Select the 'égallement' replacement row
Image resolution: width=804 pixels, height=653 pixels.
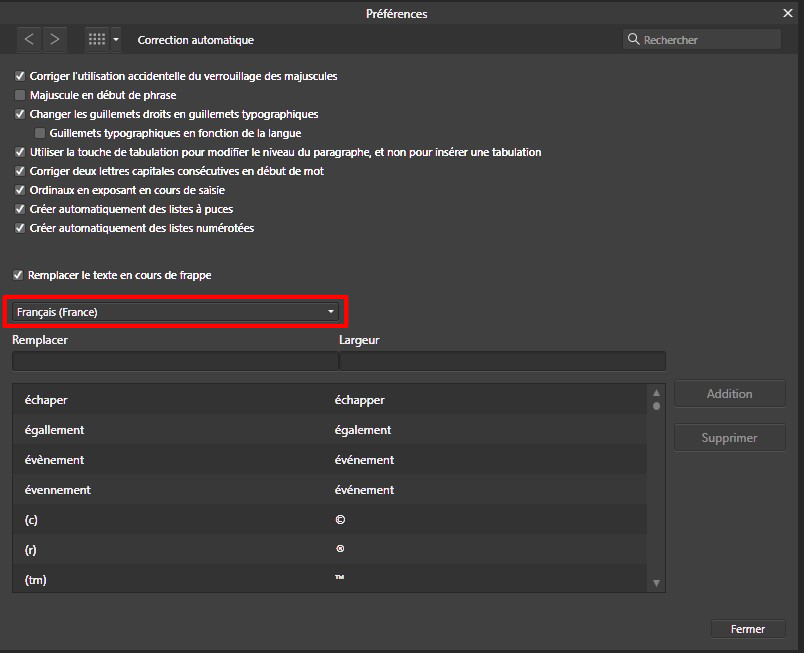(x=330, y=430)
